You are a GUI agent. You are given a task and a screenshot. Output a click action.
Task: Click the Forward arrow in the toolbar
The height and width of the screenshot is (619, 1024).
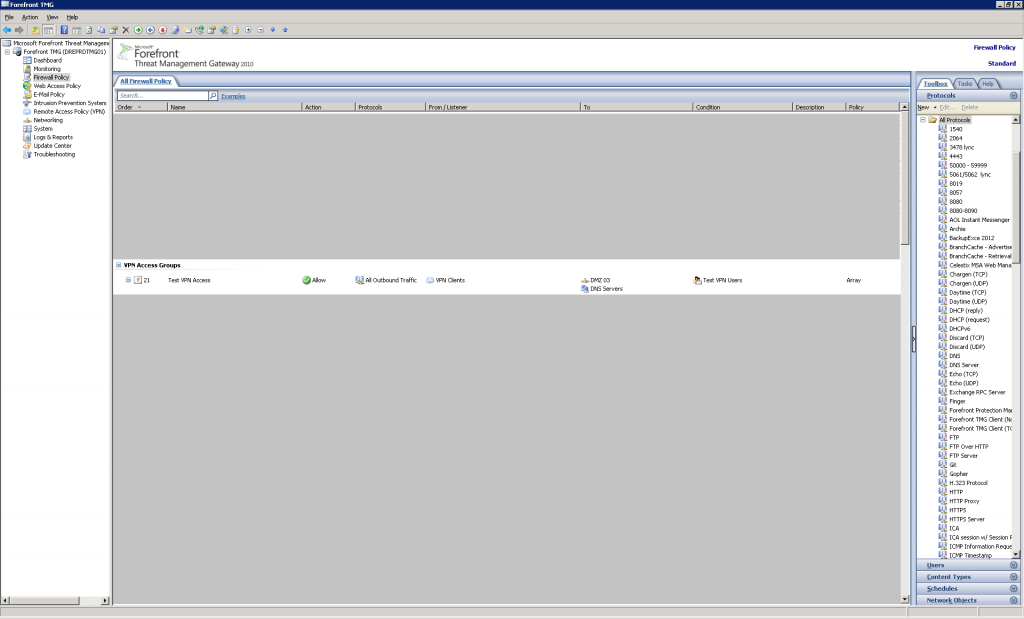[x=19, y=30]
